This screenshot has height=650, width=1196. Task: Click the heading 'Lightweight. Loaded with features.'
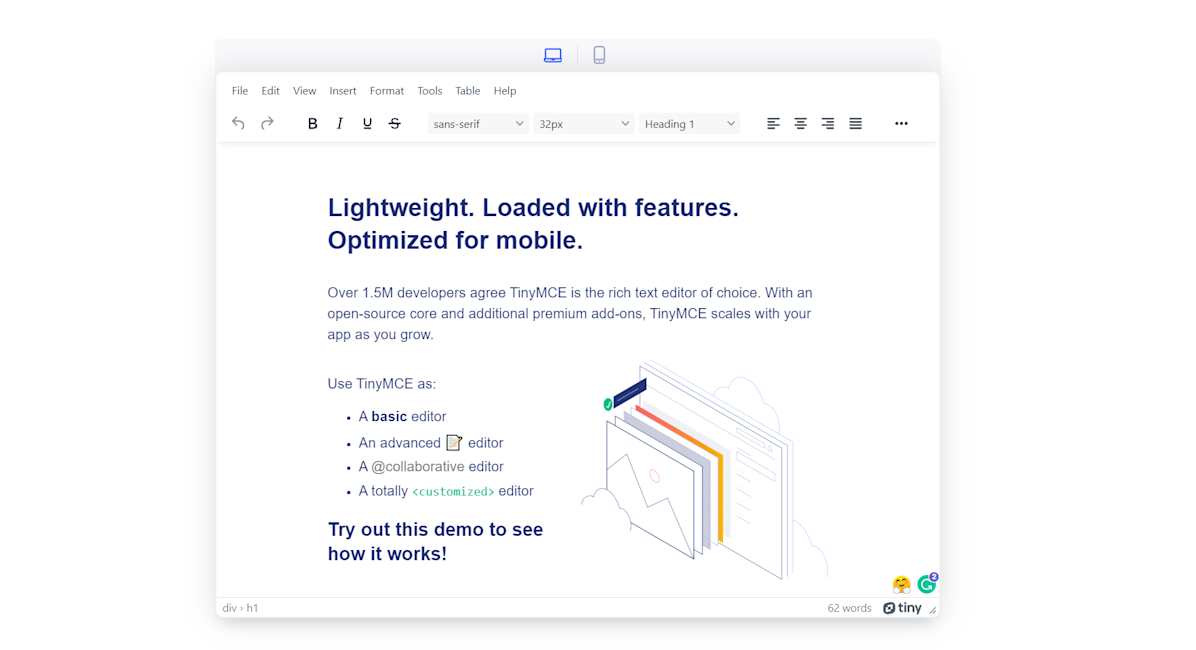tap(533, 208)
